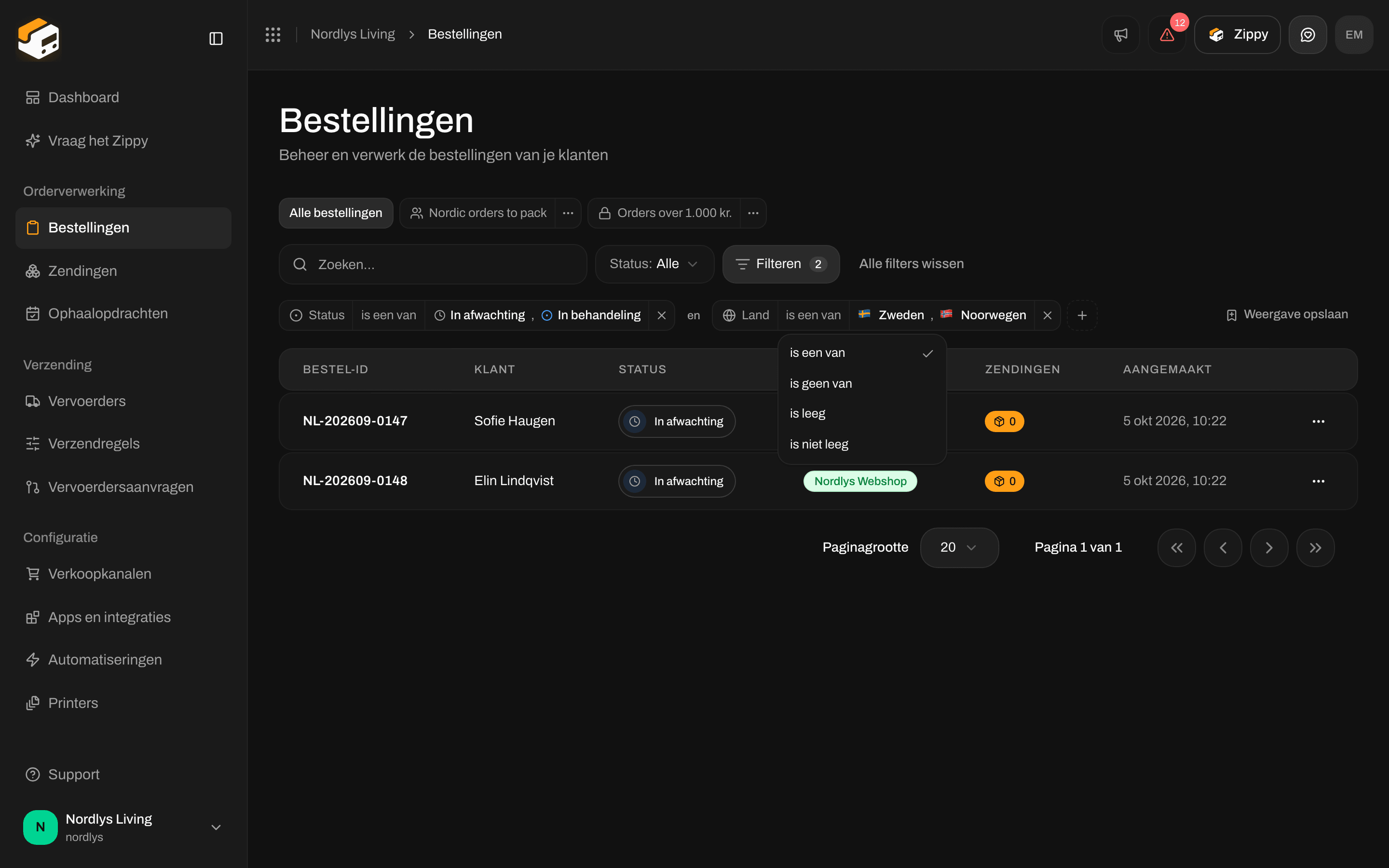Edit the Zweden, Noorwegen country values

[x=942, y=315]
